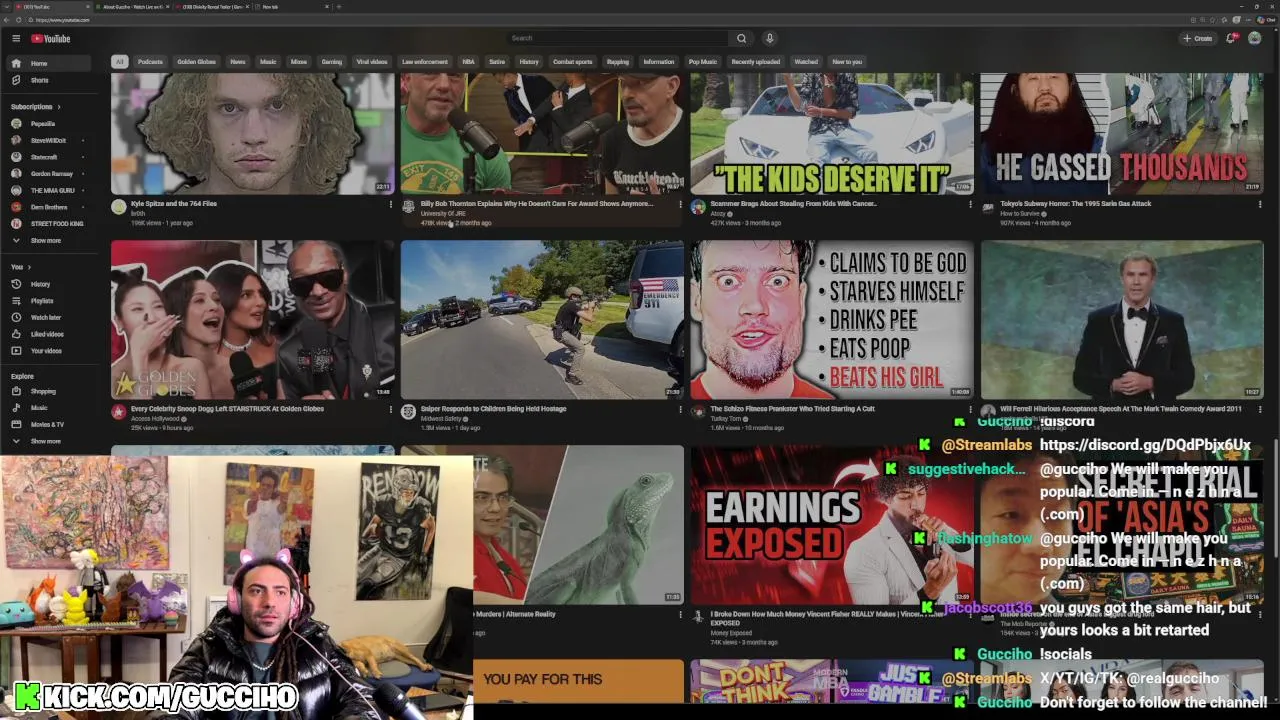Image resolution: width=1280 pixels, height=720 pixels.
Task: Open the browser tab list dropdown
Action: pyautogui.click(x=9, y=7)
